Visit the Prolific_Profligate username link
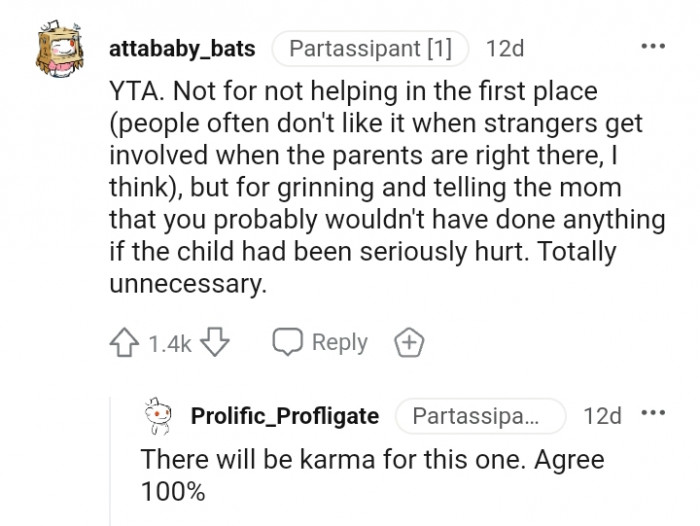 pos(285,416)
